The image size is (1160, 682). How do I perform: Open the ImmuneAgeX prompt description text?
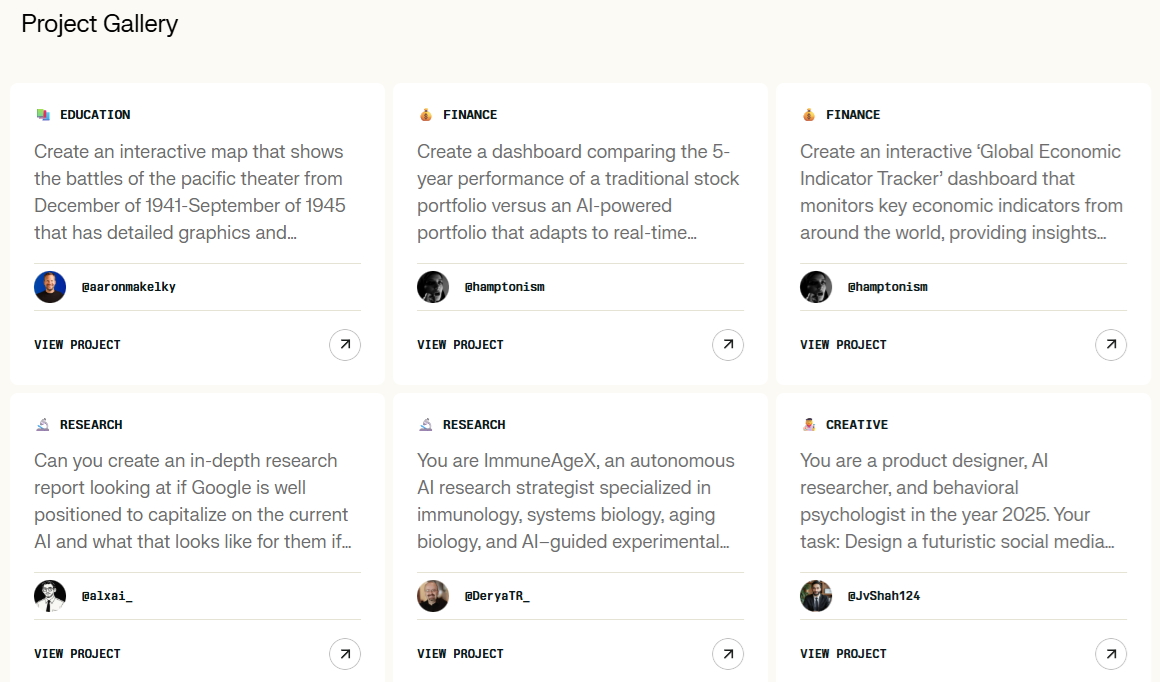[577, 501]
